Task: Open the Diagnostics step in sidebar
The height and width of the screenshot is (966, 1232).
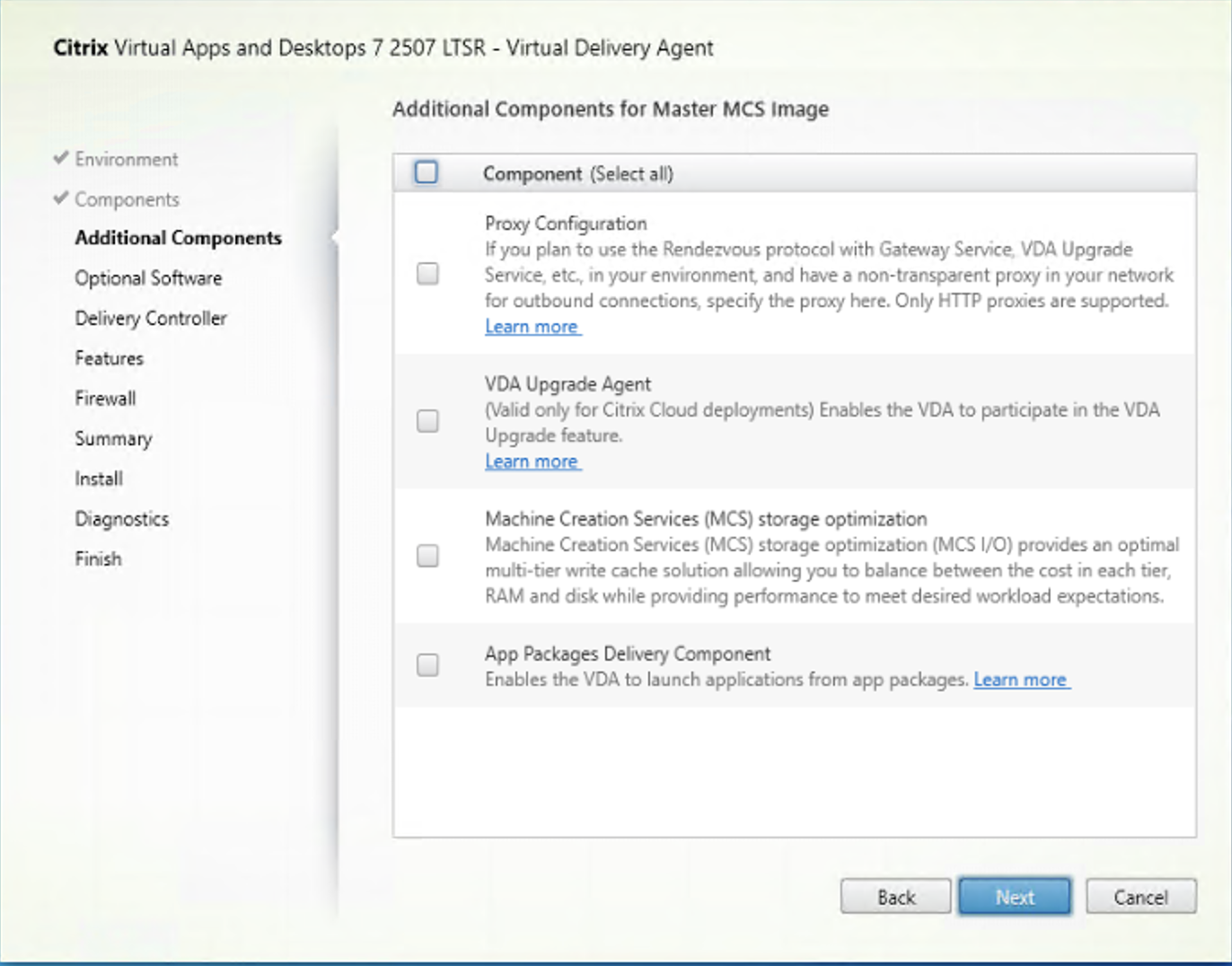Action: click(x=121, y=518)
